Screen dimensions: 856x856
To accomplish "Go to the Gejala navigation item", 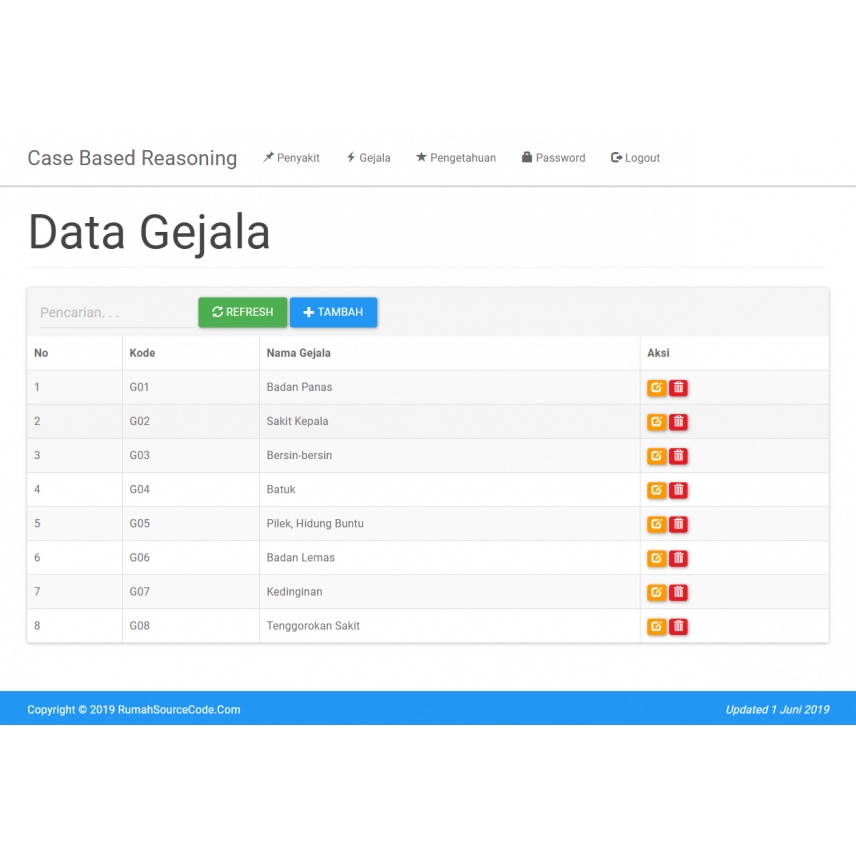I will (368, 158).
